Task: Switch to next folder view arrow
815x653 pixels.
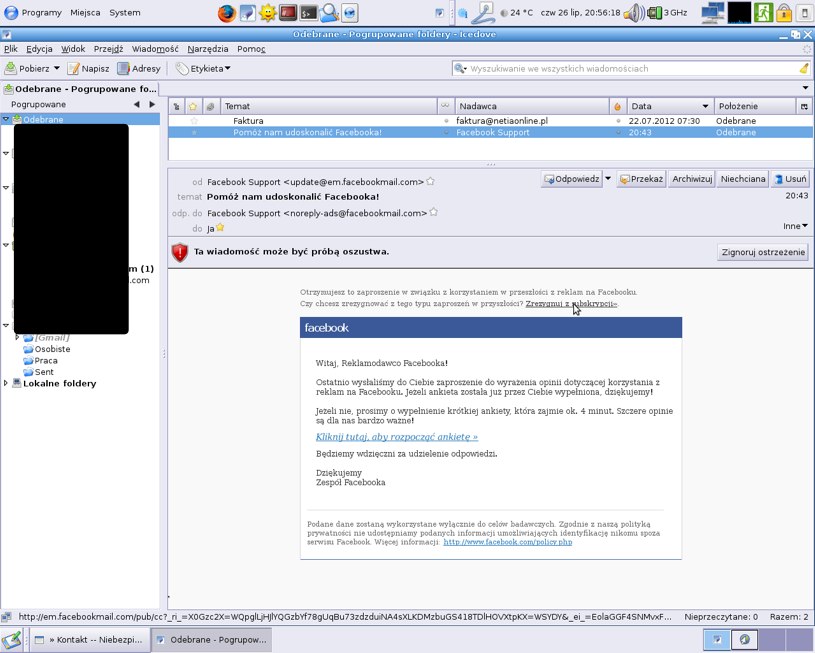Action: (x=152, y=104)
